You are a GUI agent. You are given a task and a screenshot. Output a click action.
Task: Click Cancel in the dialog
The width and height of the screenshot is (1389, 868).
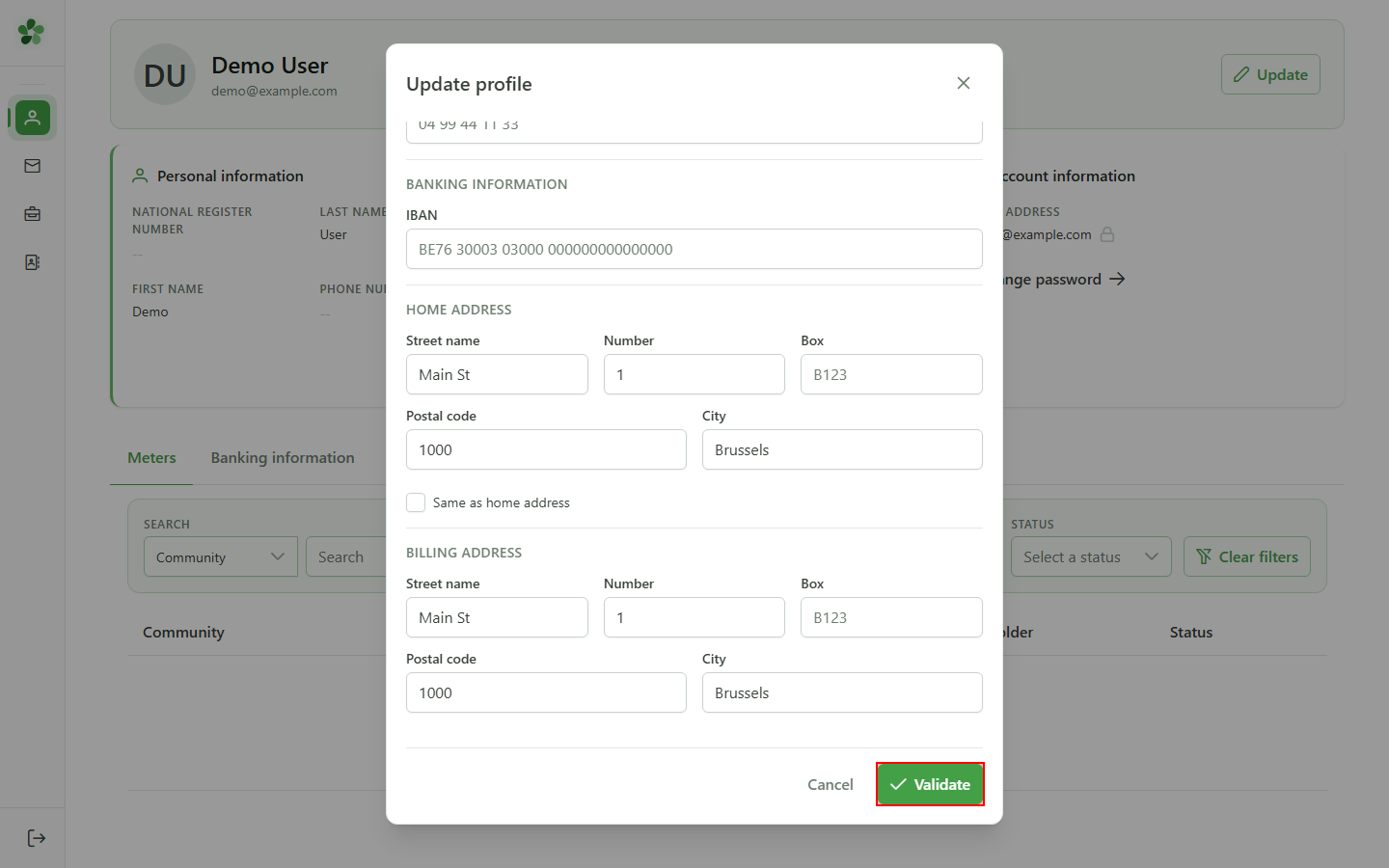click(831, 784)
